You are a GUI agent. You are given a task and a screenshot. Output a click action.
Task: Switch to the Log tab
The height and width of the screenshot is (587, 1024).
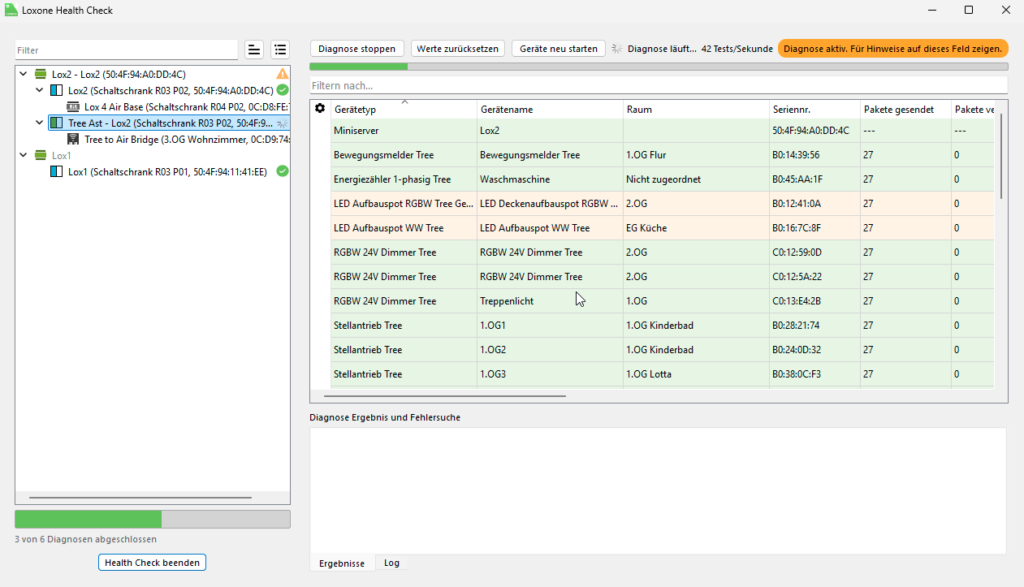392,563
